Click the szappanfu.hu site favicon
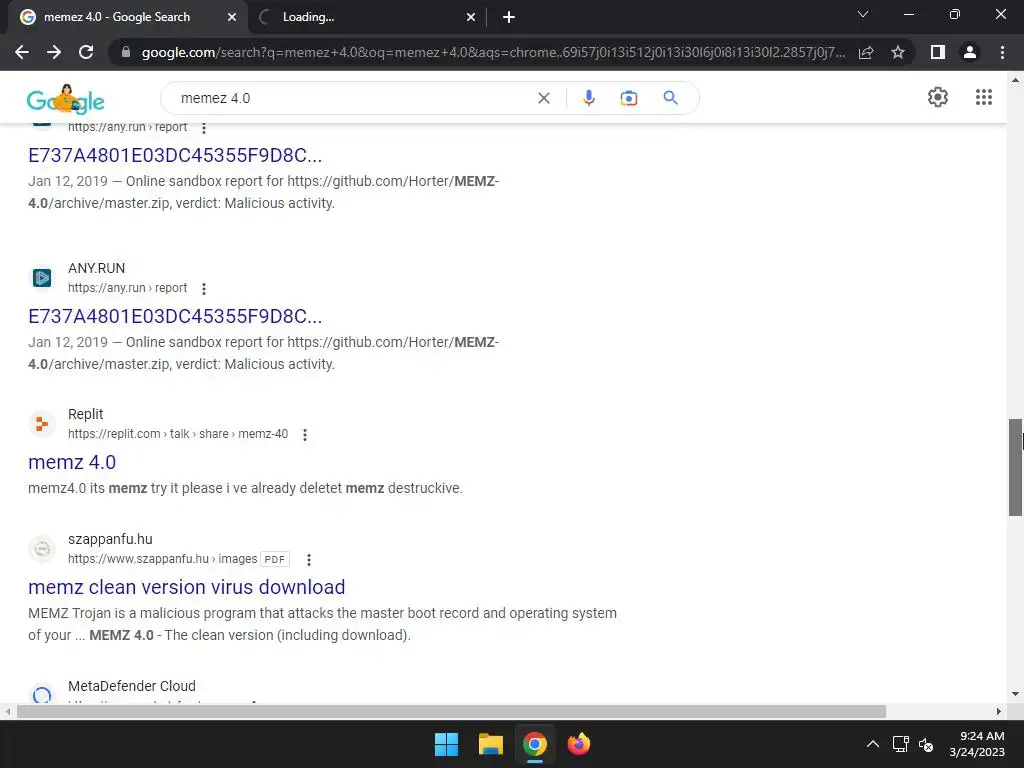The width and height of the screenshot is (1024, 768). coord(42,549)
